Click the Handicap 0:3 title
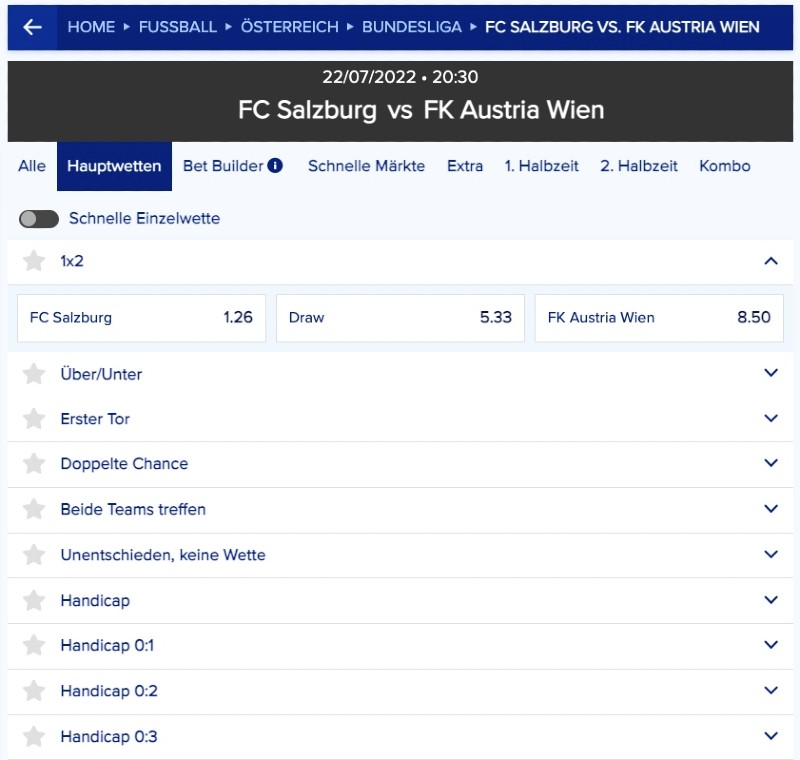The width and height of the screenshot is (800, 760). [109, 737]
